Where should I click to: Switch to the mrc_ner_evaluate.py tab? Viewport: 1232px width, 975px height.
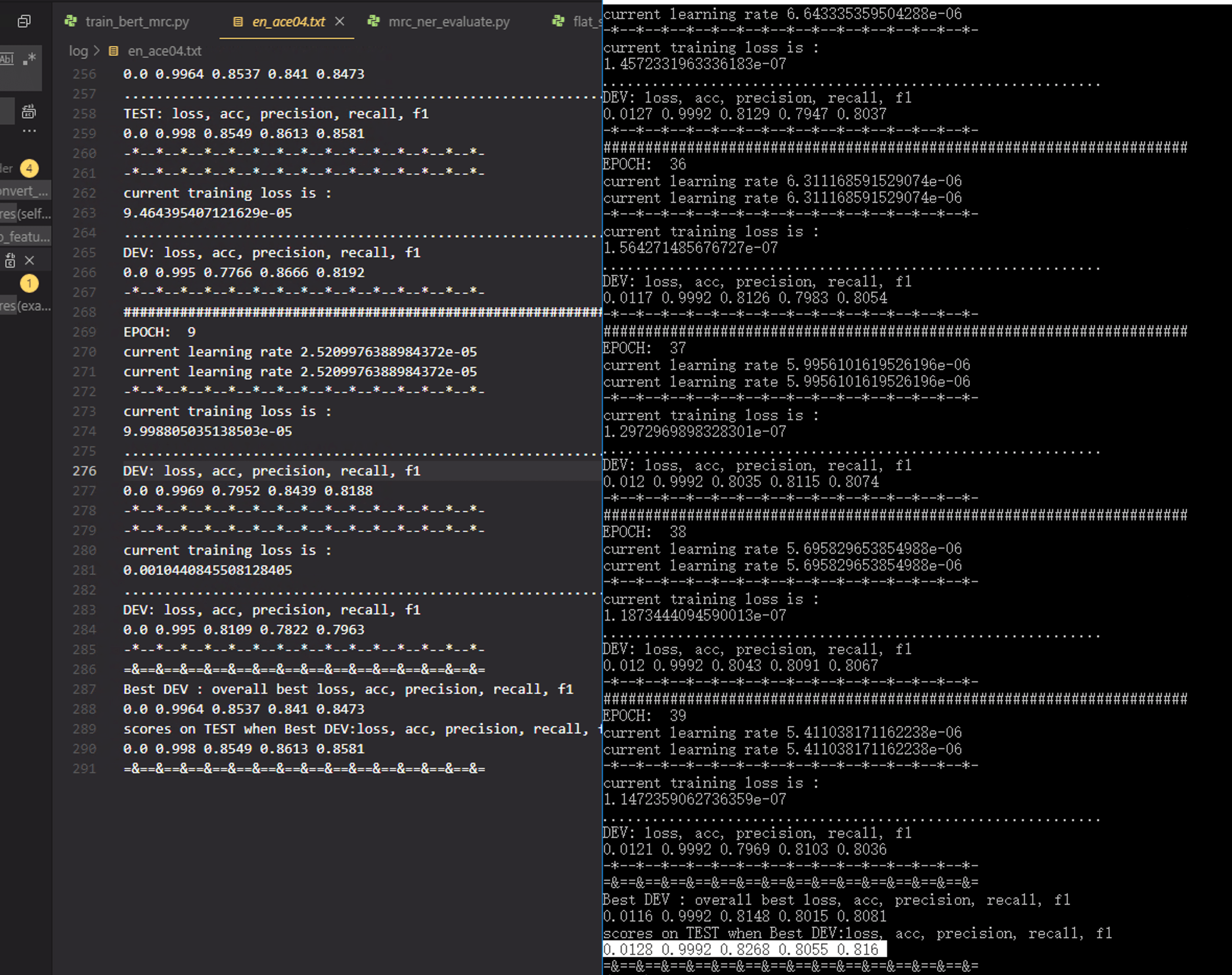[448, 22]
